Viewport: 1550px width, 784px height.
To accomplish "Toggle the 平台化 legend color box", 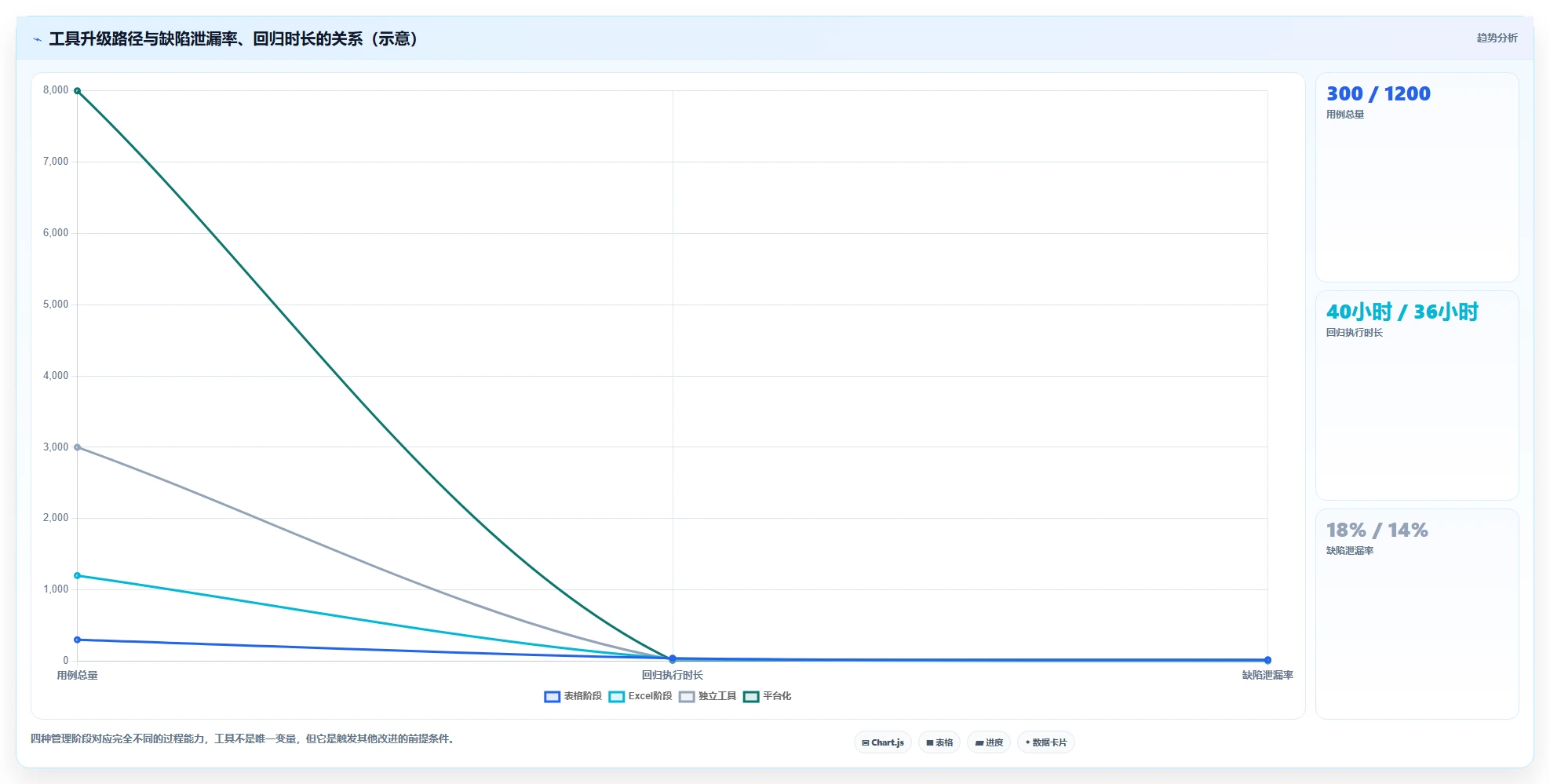I will click(751, 697).
